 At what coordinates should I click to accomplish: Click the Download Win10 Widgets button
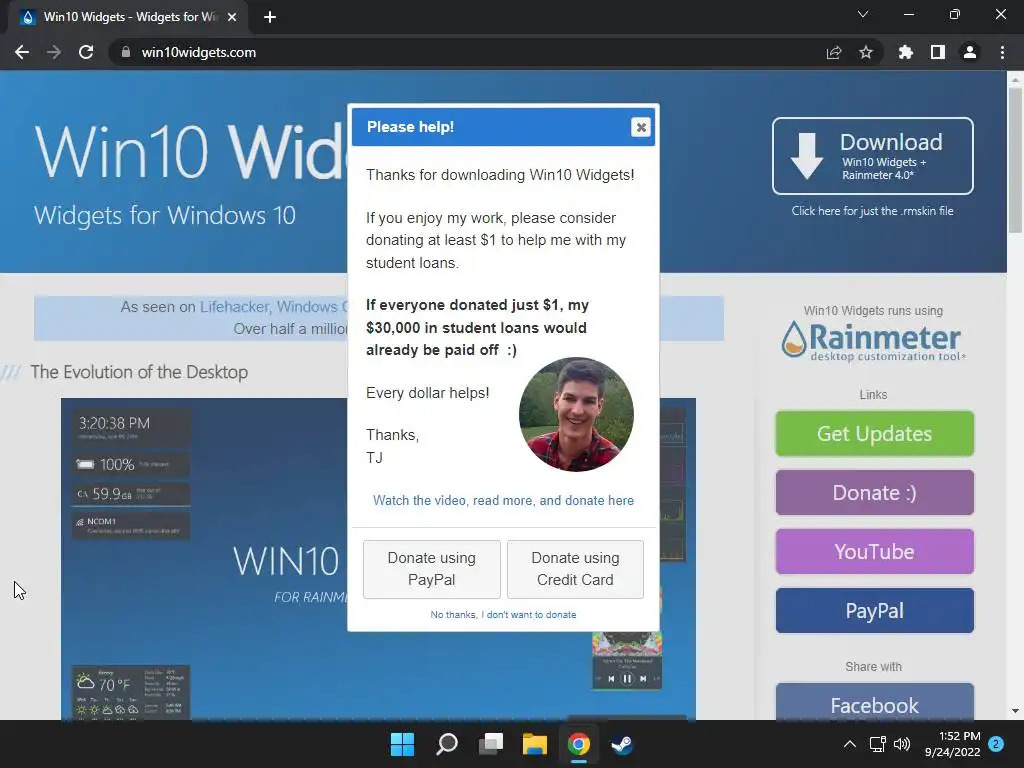872,155
